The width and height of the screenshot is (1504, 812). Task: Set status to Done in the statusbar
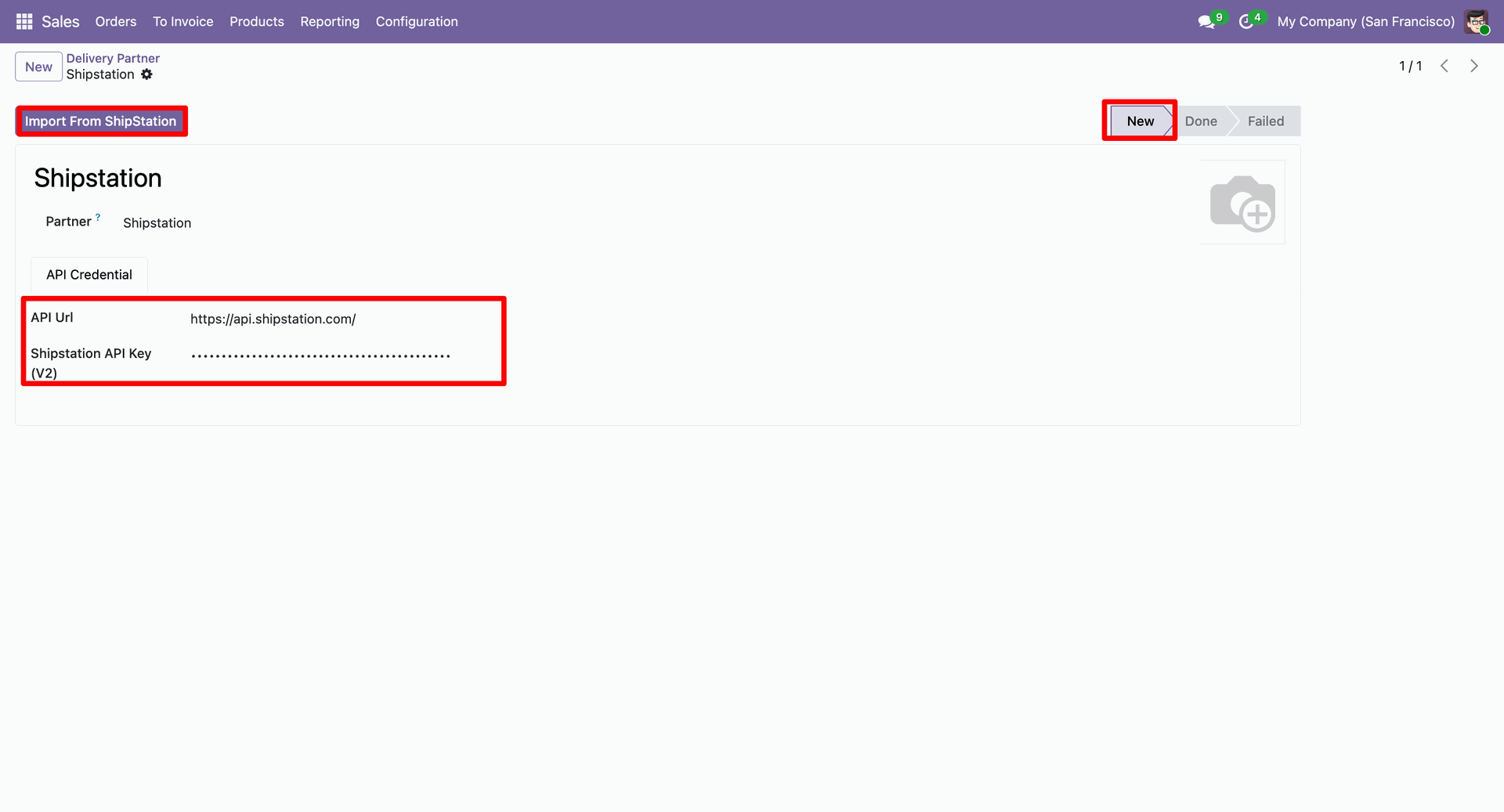point(1201,121)
